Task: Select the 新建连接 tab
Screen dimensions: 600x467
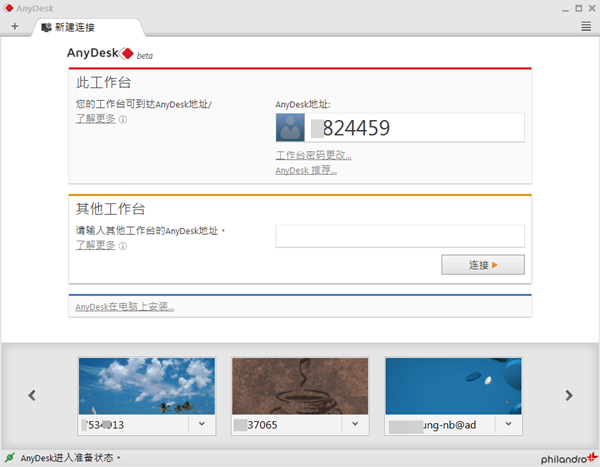Action: point(88,27)
